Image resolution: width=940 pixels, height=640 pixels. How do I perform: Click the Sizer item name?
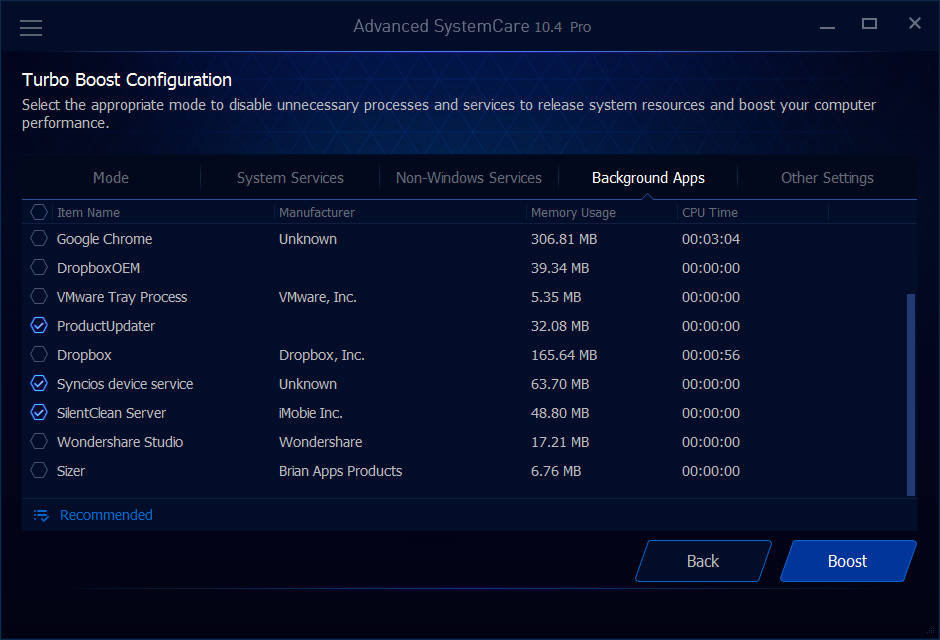pyautogui.click(x=71, y=471)
